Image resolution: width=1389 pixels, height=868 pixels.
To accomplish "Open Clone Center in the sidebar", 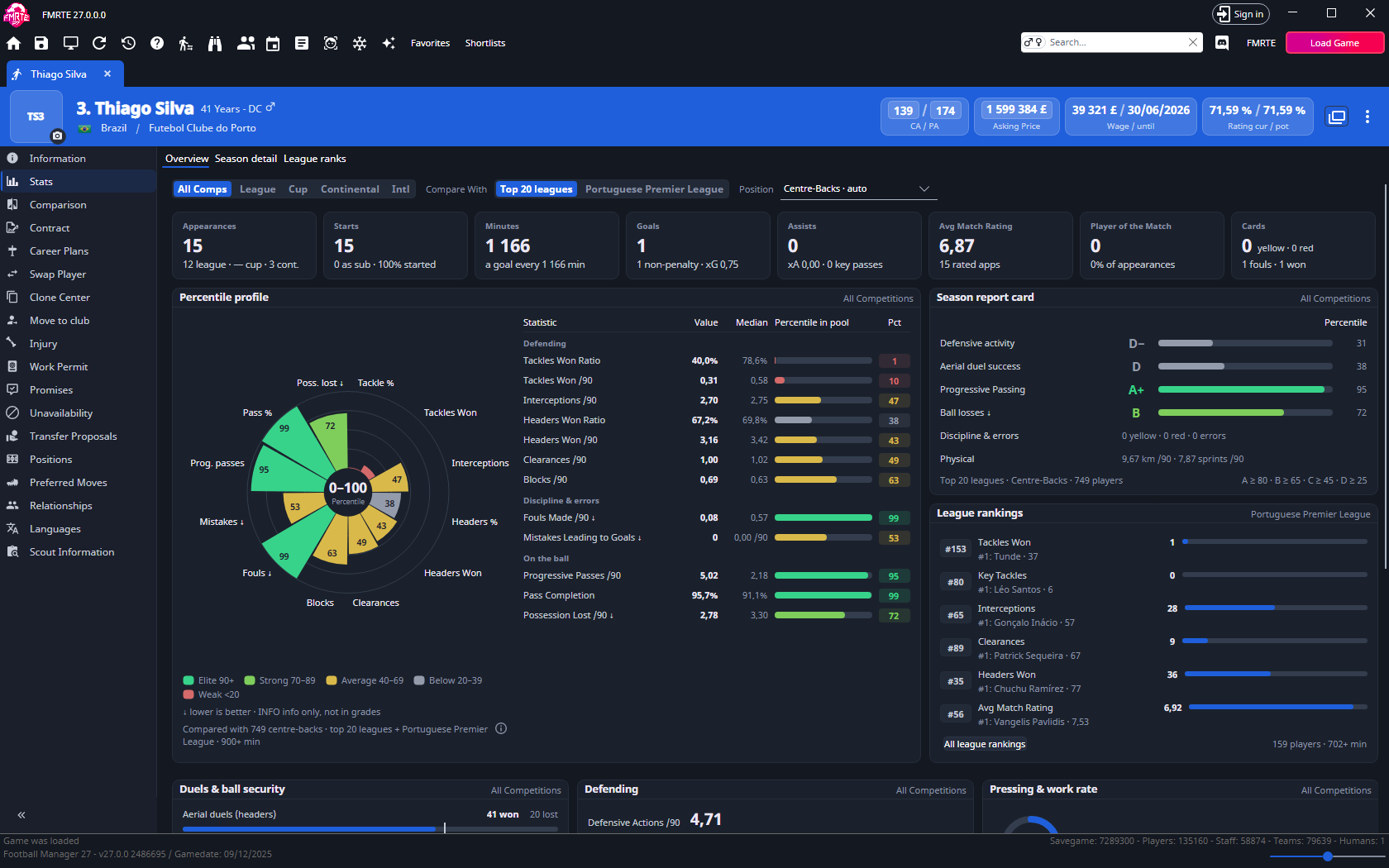I will pyautogui.click(x=79, y=297).
